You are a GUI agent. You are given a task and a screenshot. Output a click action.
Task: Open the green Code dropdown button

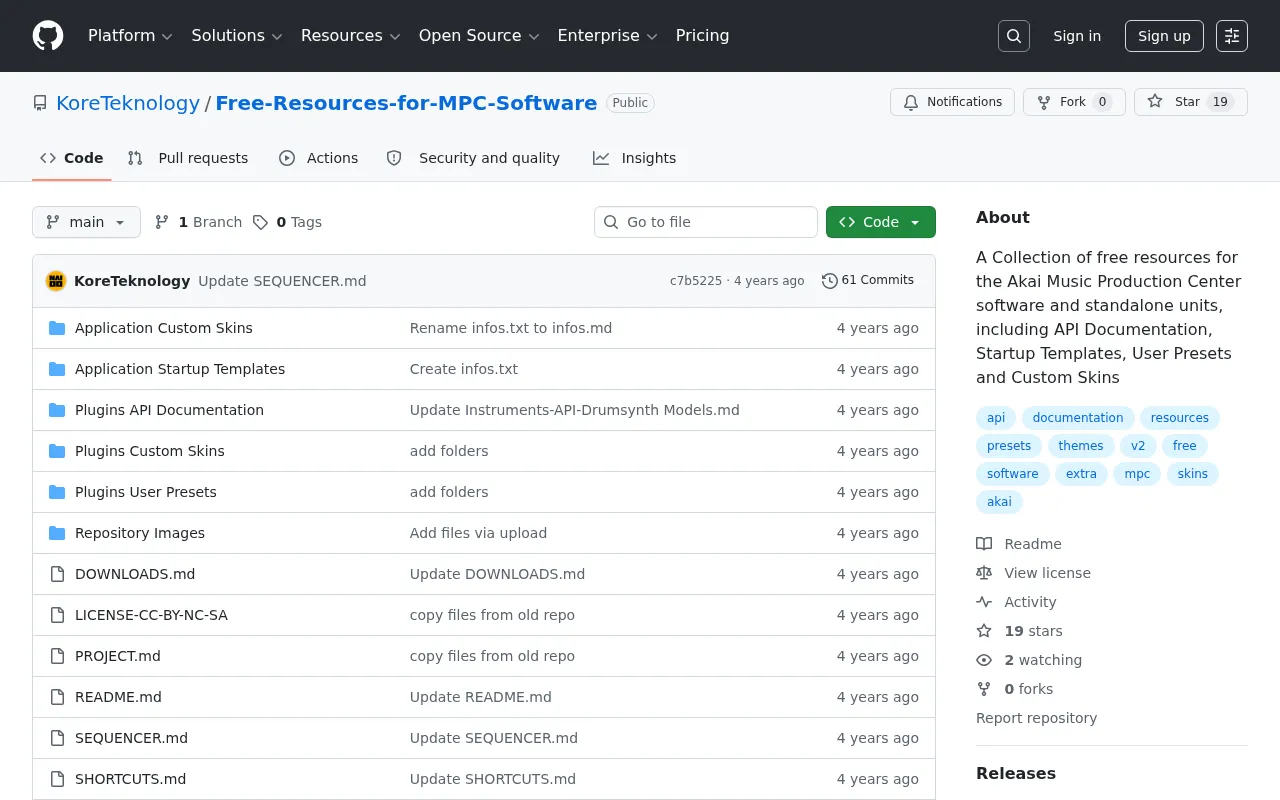pyautogui.click(x=881, y=222)
